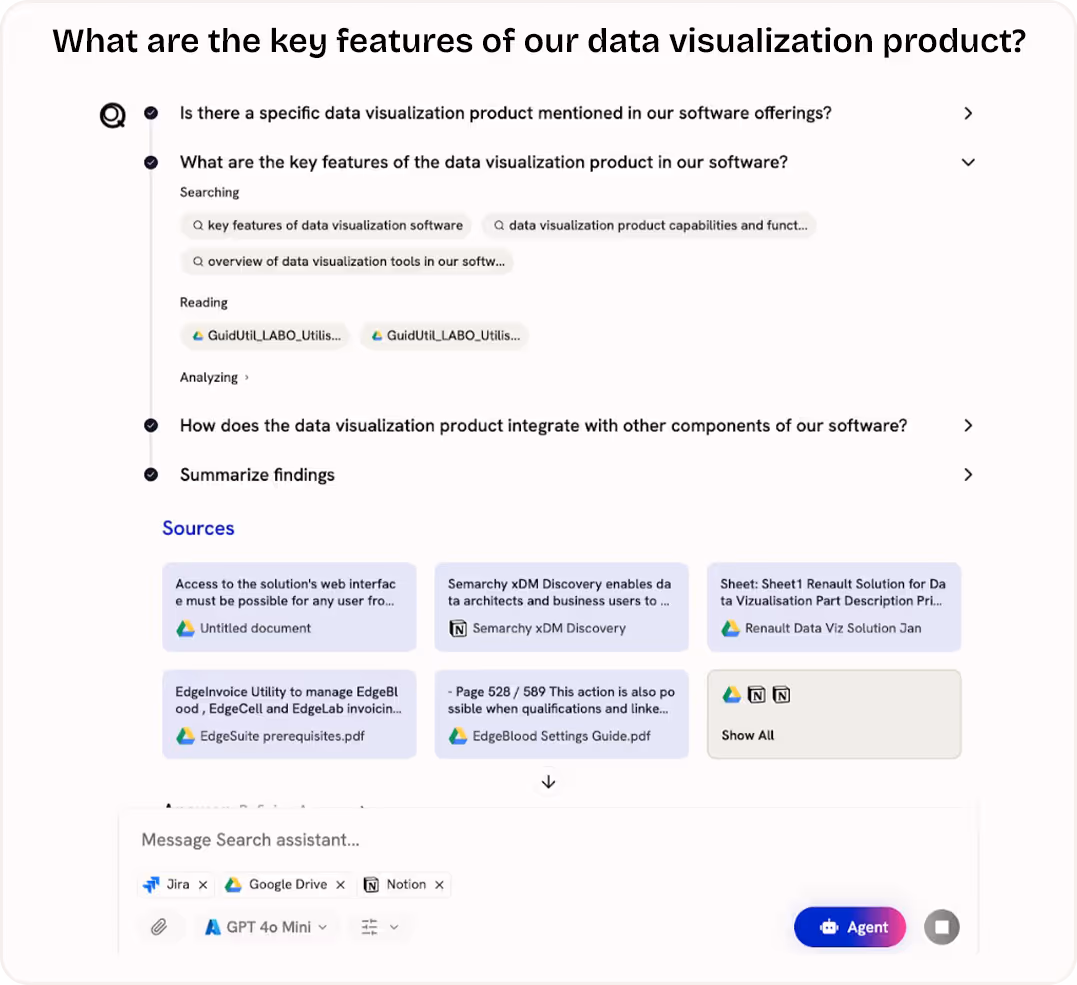Click the Sources heading

[199, 528]
